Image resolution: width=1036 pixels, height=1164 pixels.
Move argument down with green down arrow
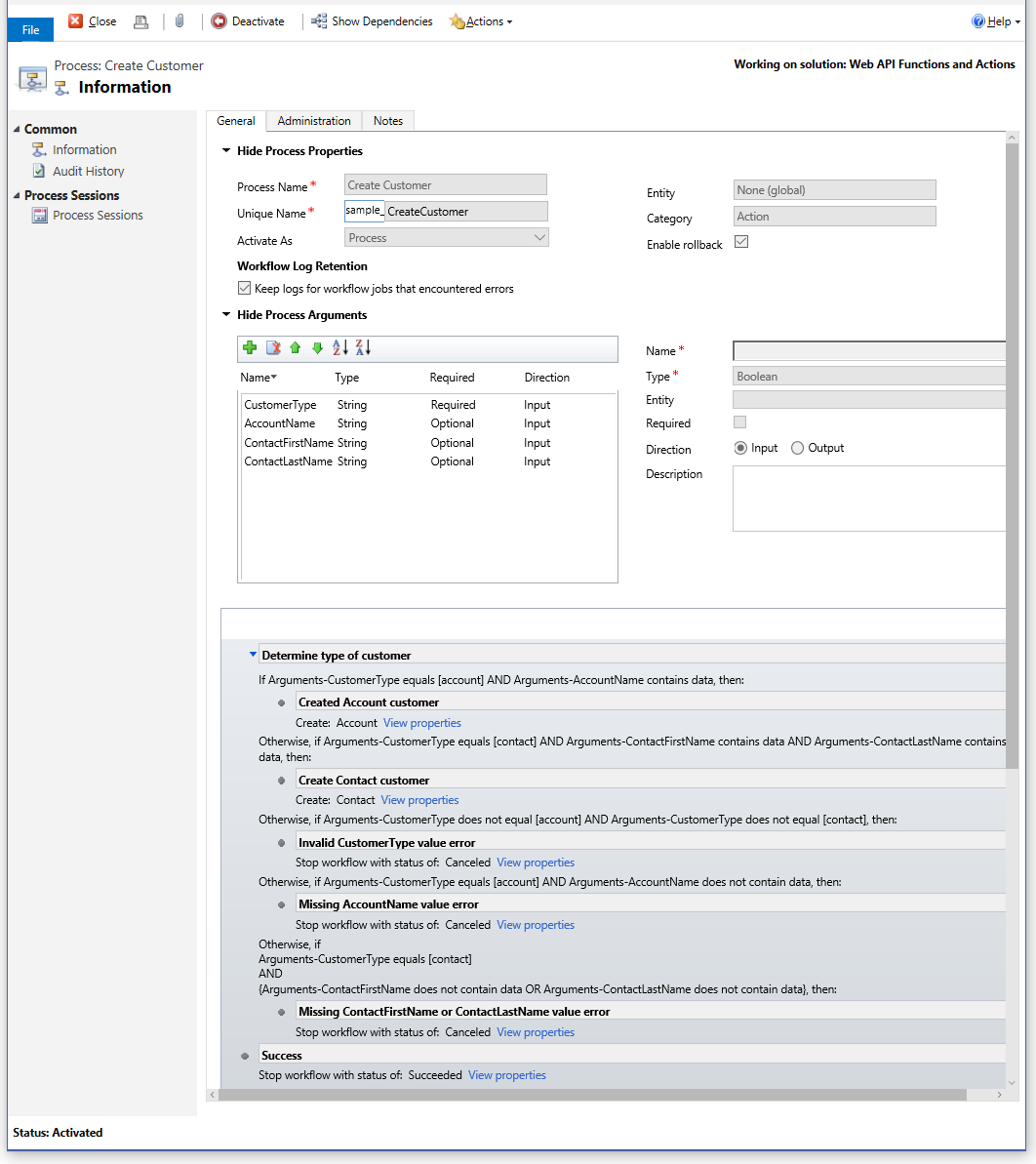(317, 348)
